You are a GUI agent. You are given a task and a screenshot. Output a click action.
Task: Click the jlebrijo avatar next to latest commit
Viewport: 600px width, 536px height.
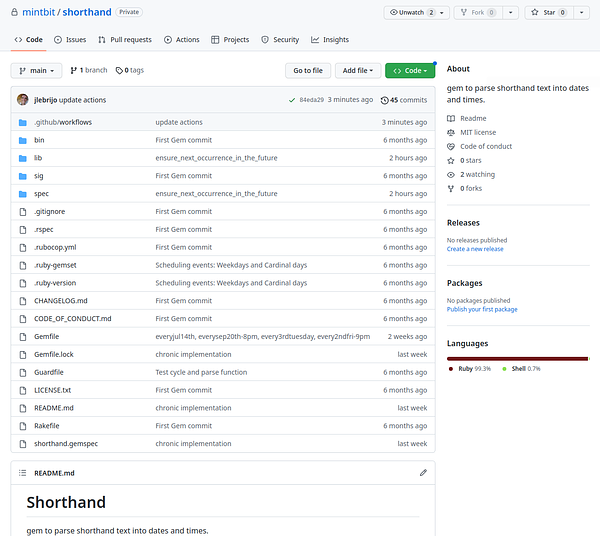tap(22, 100)
